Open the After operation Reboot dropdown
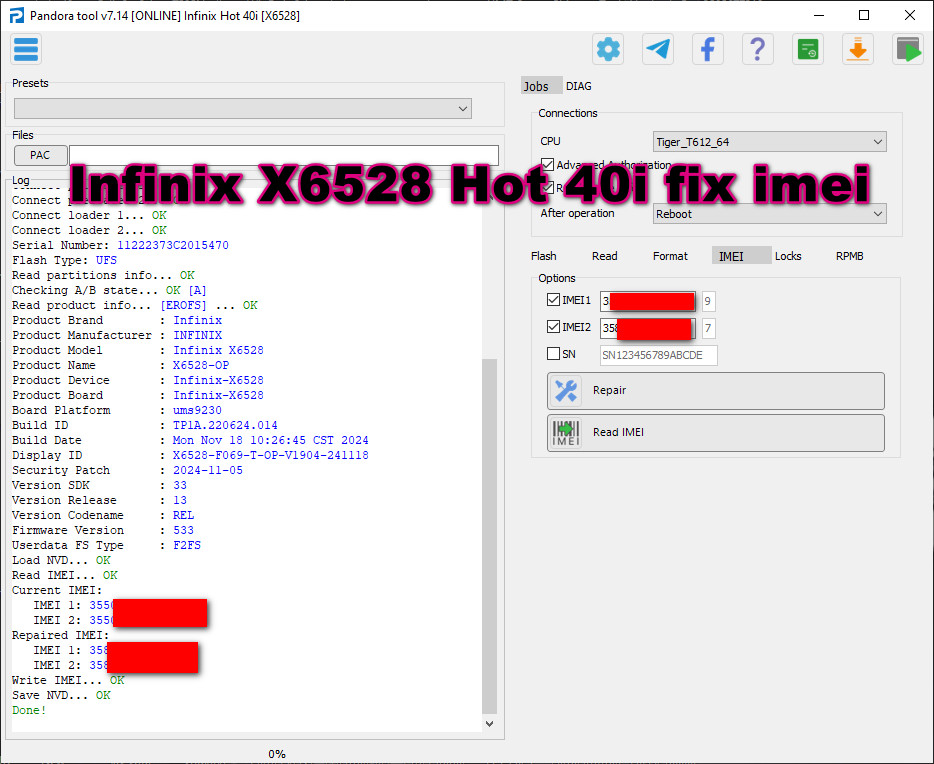 (770, 214)
